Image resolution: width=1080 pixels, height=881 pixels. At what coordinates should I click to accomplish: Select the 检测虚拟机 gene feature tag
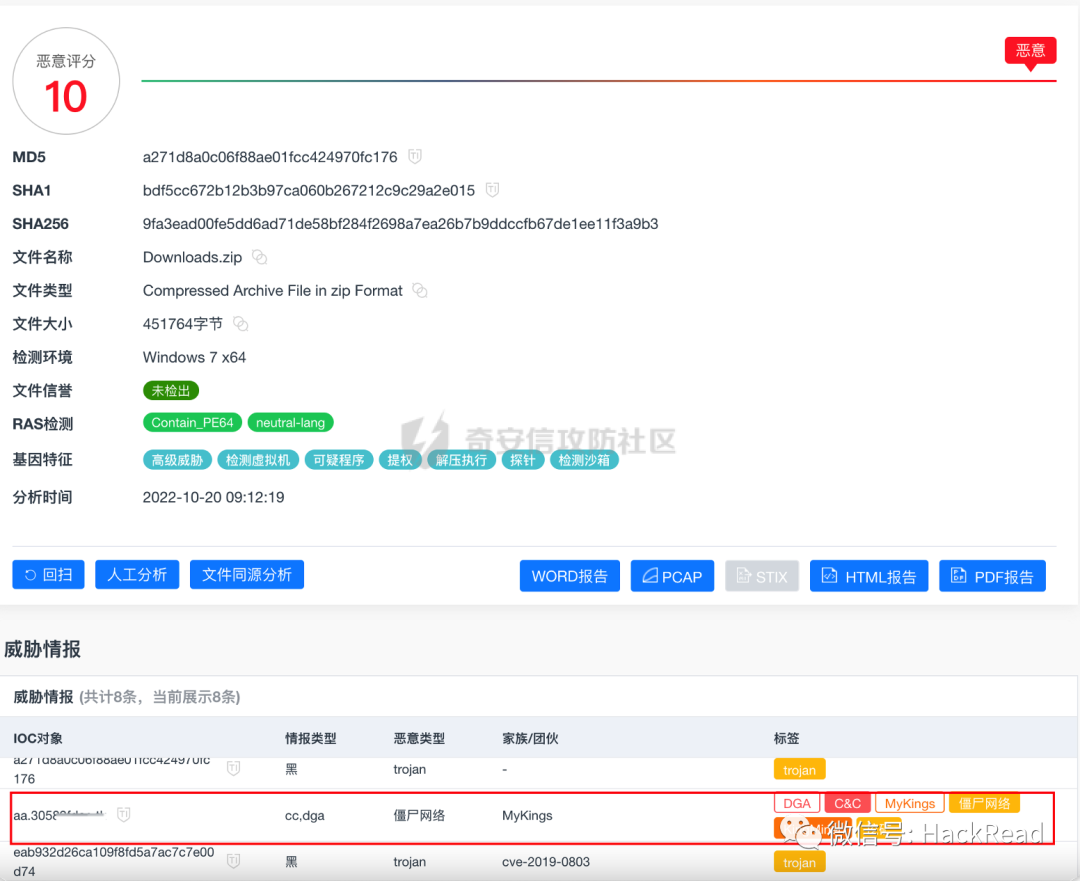coord(258,459)
